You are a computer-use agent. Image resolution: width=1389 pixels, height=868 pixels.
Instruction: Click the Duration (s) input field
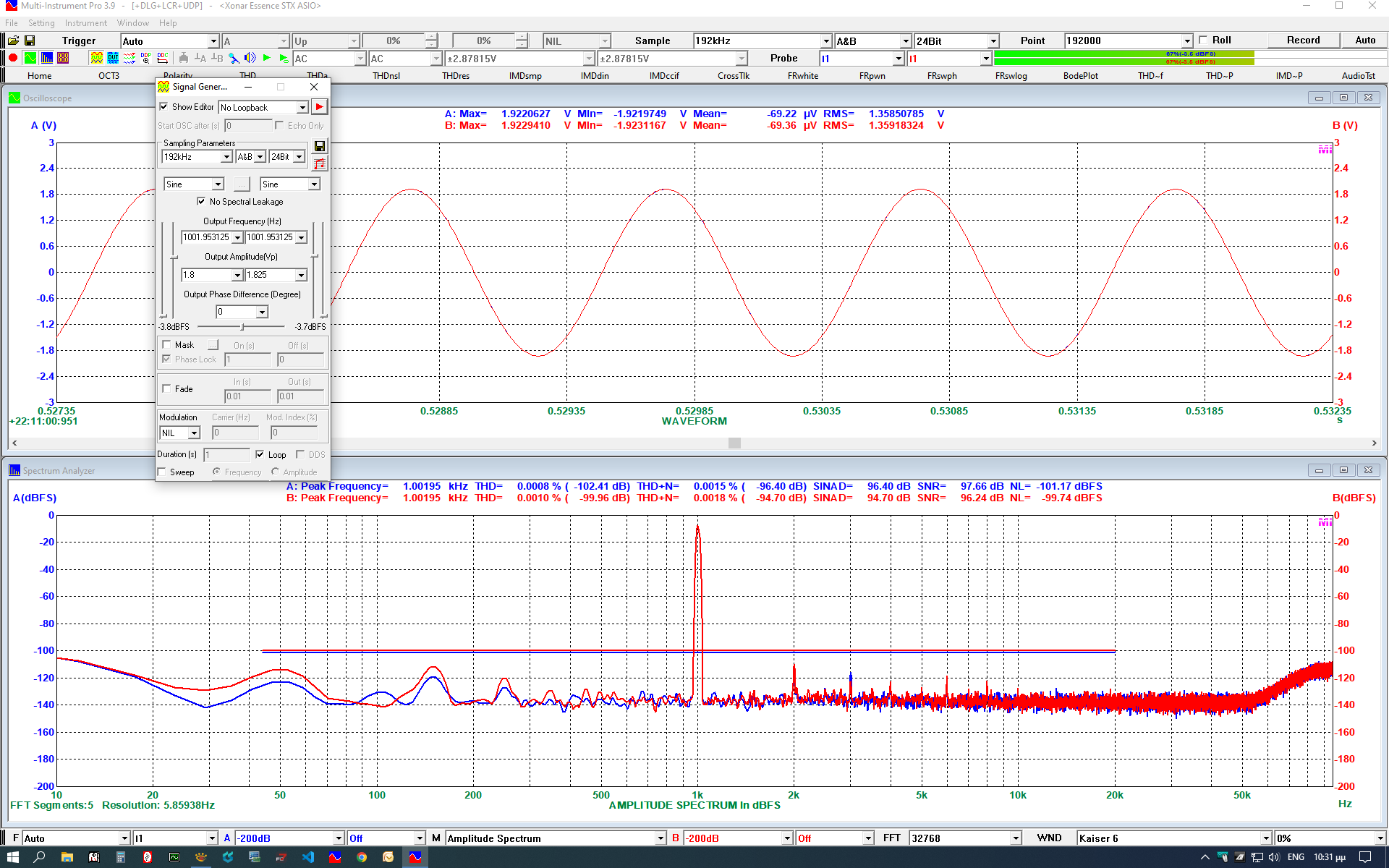pyautogui.click(x=226, y=455)
